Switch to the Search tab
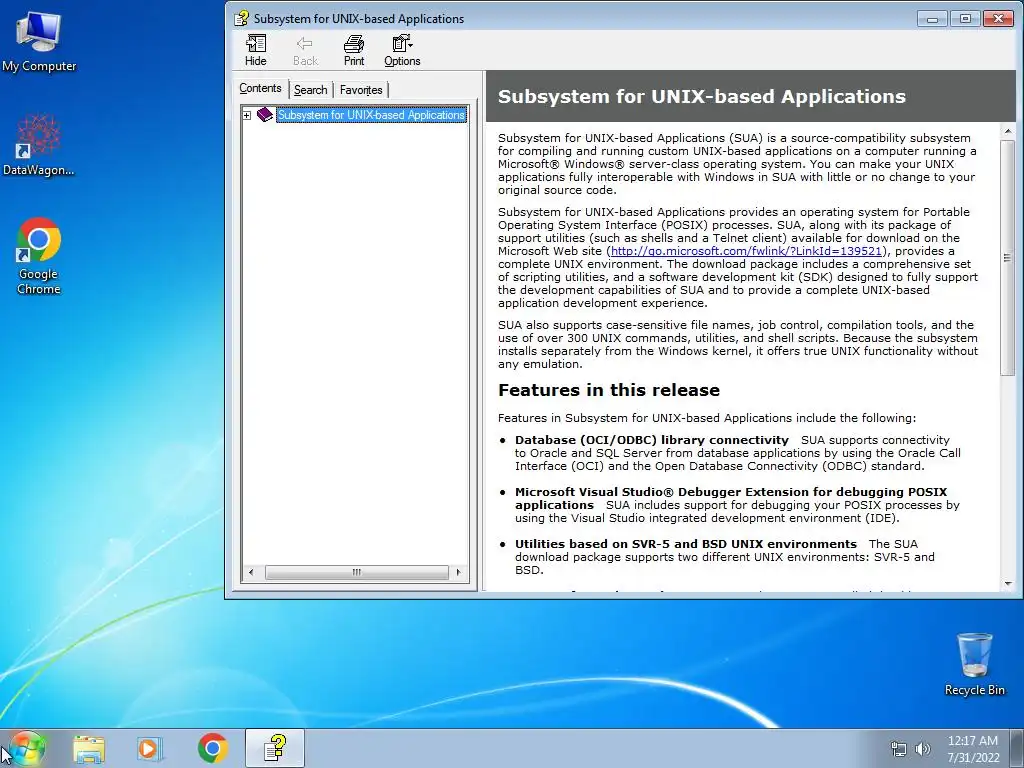This screenshot has height=768, width=1024. point(310,90)
